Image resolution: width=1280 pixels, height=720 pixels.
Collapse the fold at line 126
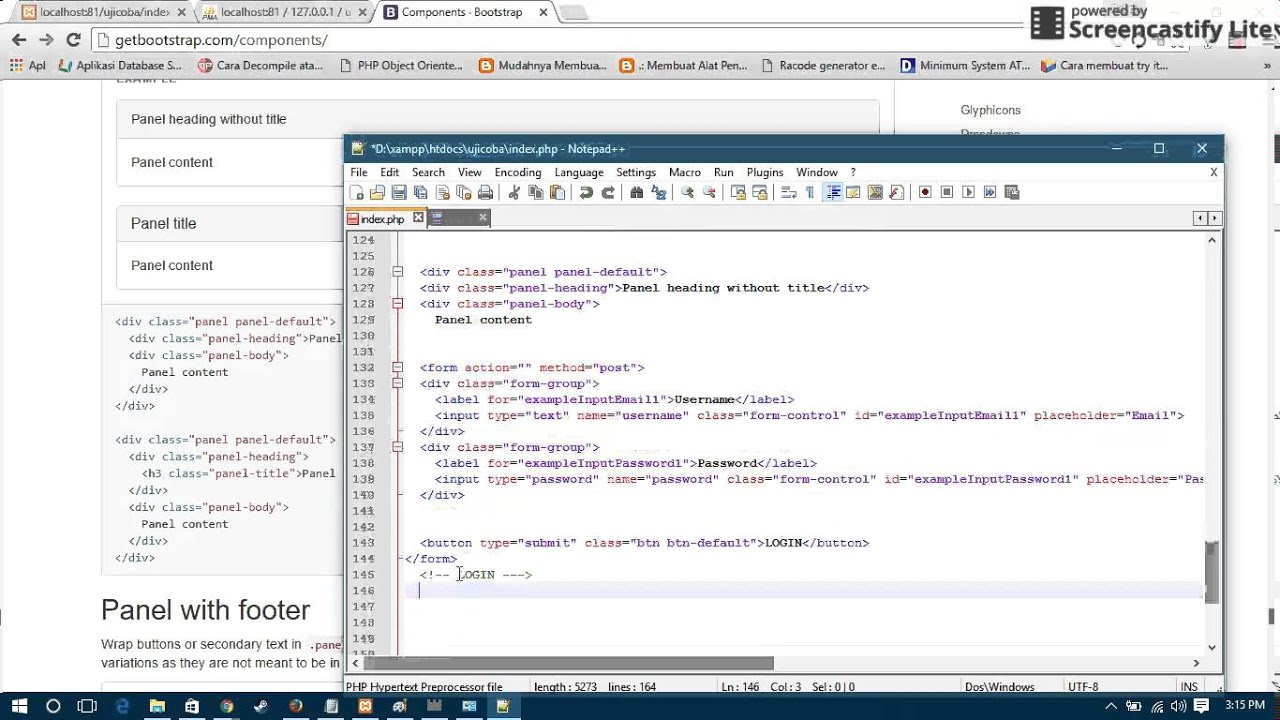coord(397,272)
